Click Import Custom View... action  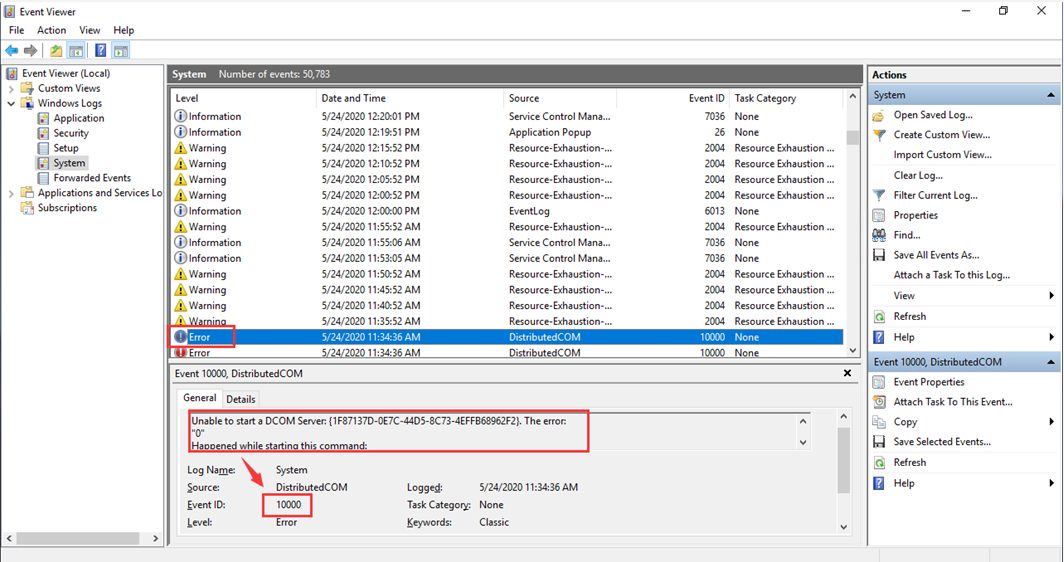click(943, 155)
